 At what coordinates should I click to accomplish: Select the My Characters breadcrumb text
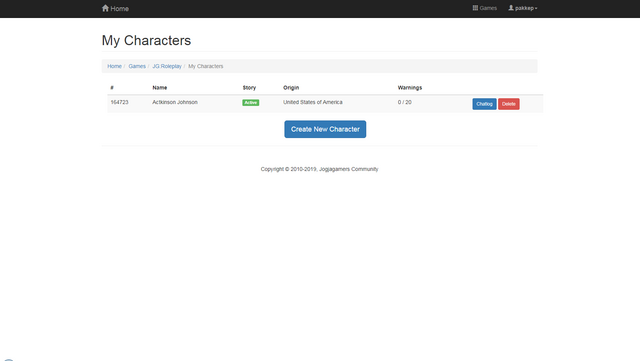tap(206, 66)
